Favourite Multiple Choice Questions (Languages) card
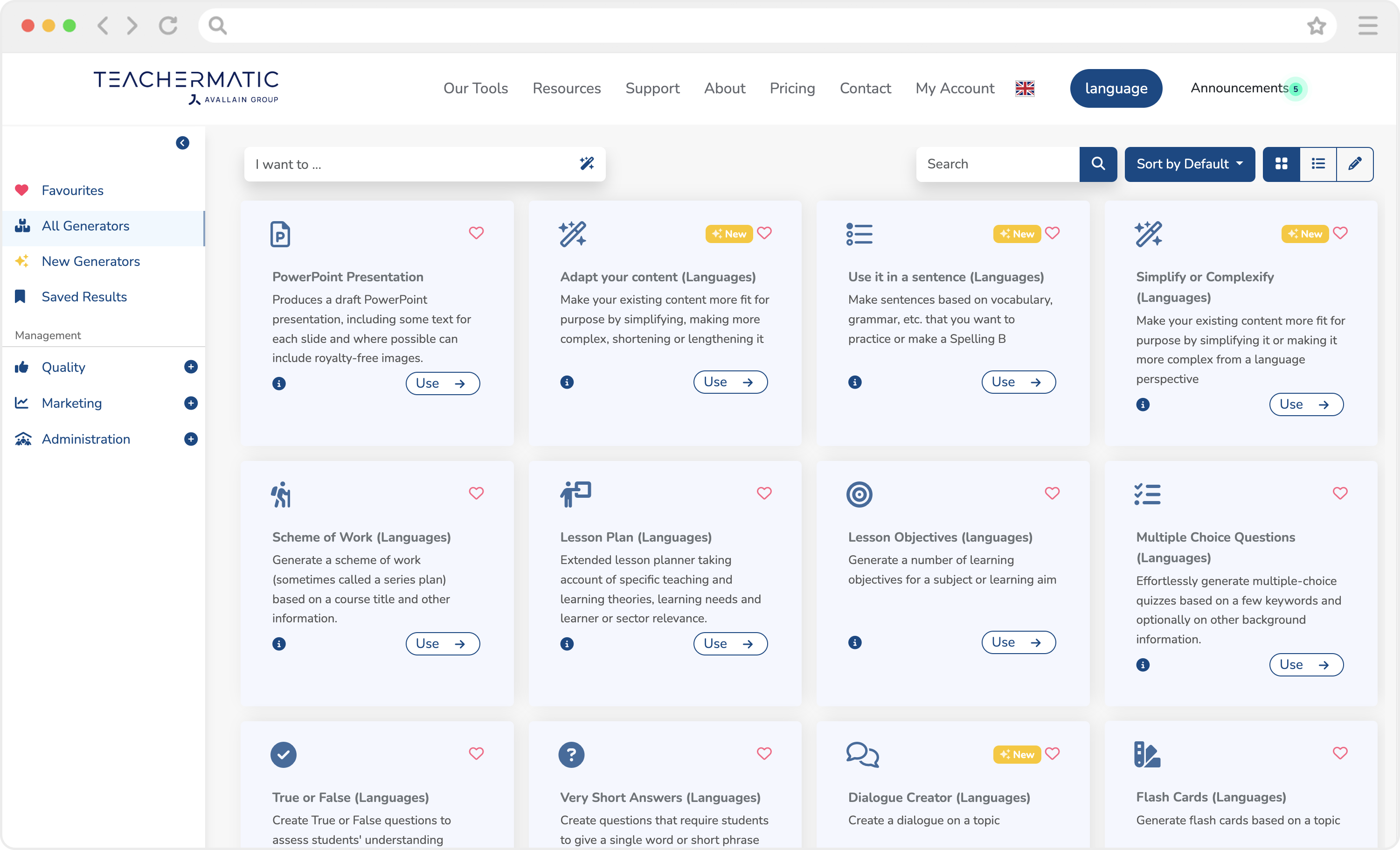The image size is (1400, 850). click(x=1340, y=493)
